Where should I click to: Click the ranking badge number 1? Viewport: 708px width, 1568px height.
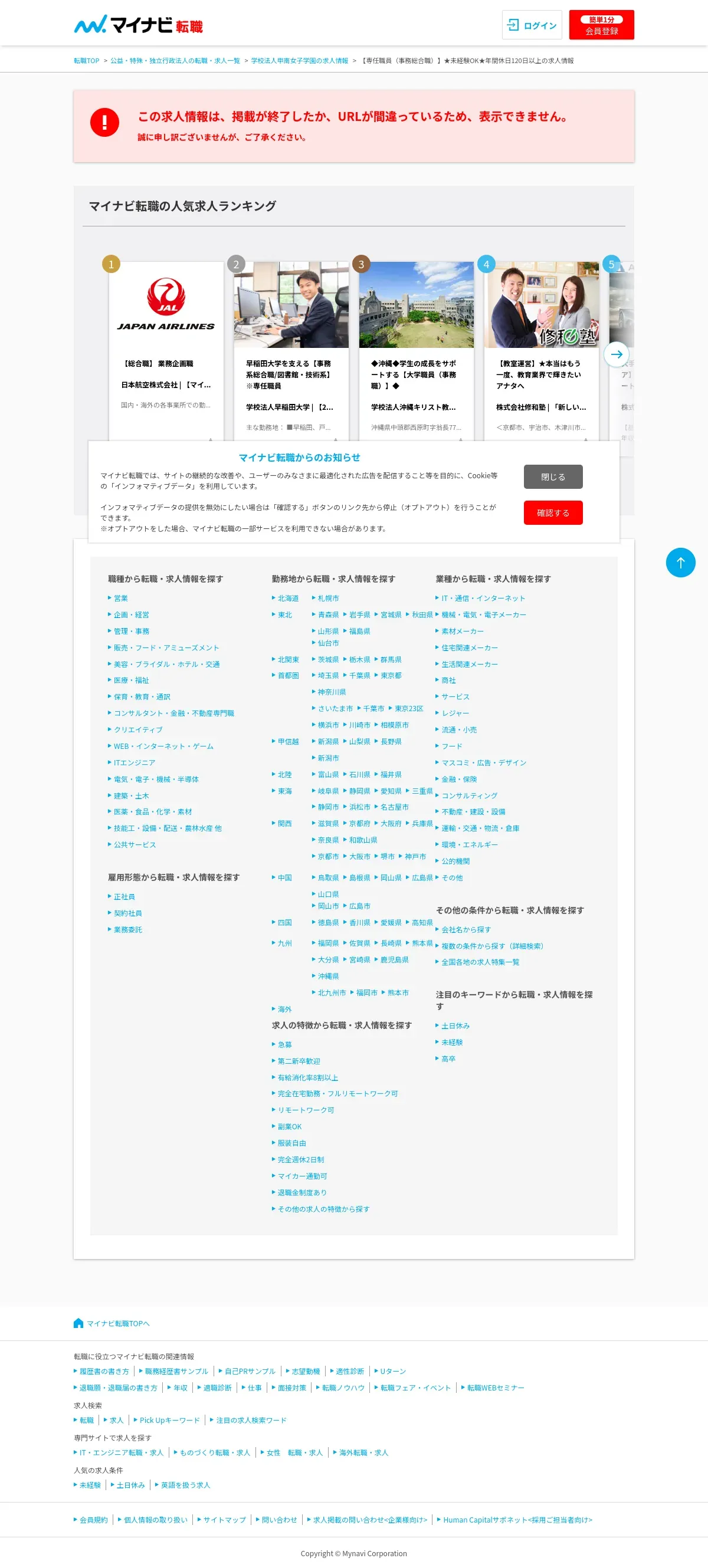point(111,264)
